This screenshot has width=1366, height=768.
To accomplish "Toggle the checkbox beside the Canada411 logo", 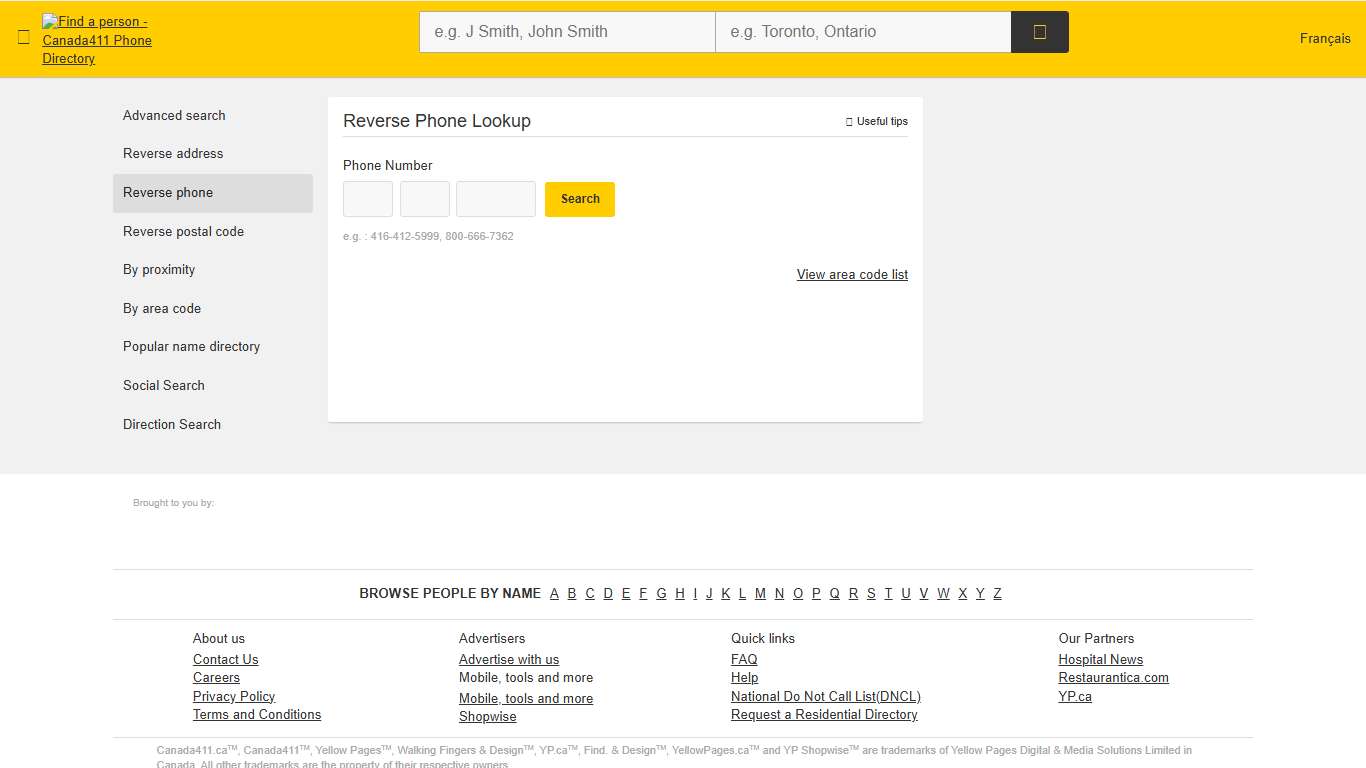I will [23, 37].
